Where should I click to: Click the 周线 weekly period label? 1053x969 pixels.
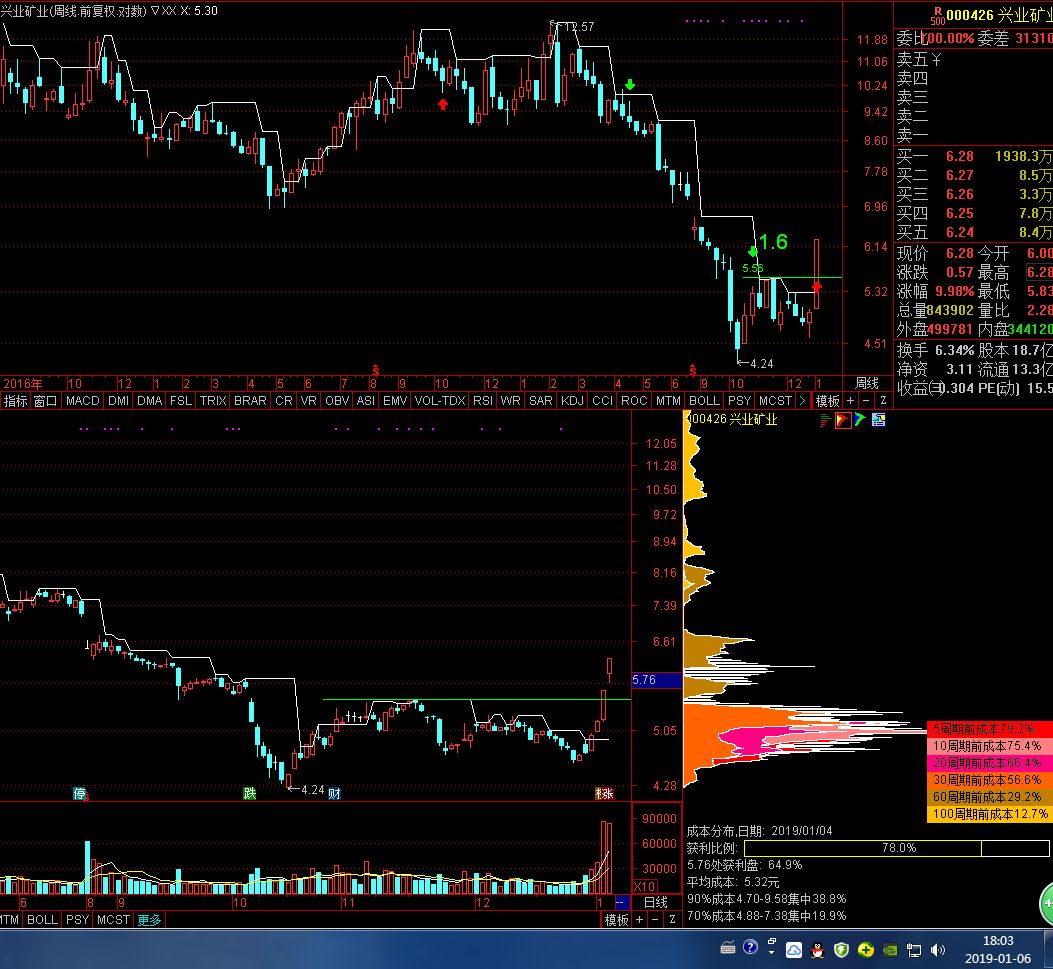pyautogui.click(x=866, y=383)
